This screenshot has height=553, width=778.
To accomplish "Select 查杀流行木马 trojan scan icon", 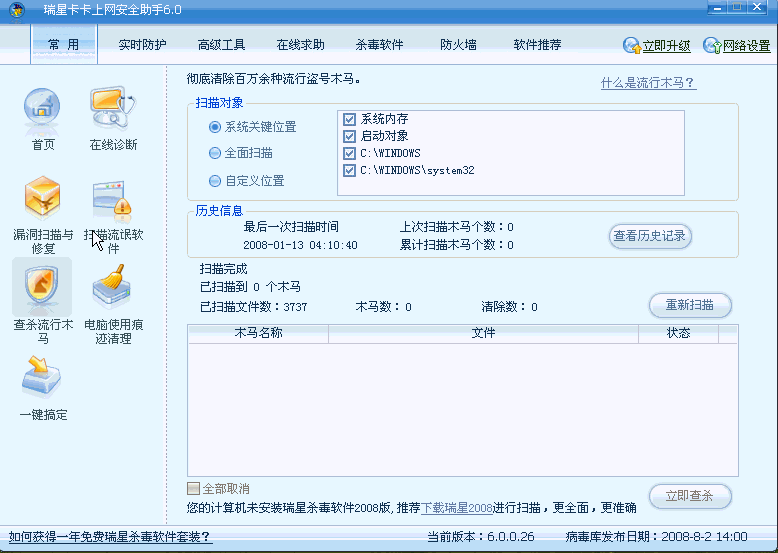I will click(42, 286).
